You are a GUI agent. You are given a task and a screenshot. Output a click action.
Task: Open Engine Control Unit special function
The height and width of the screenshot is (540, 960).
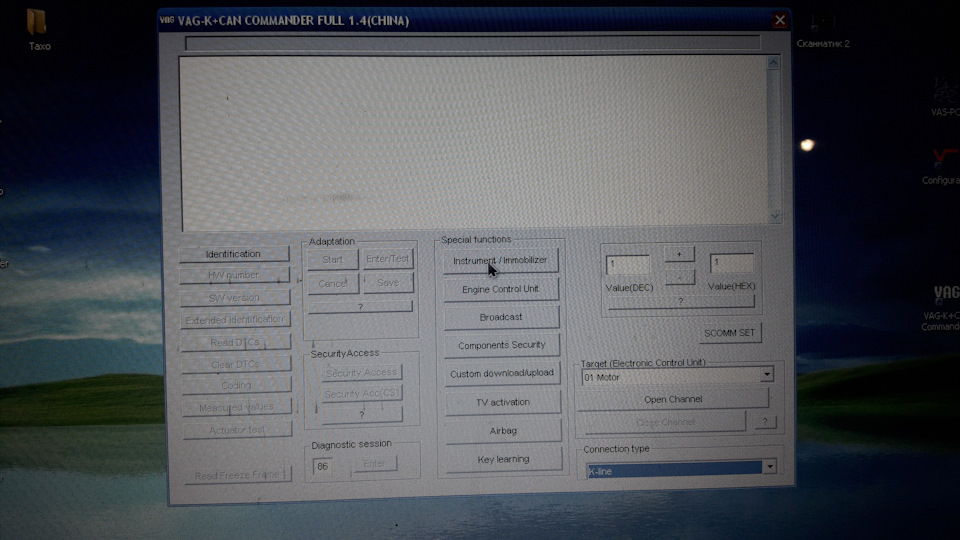tap(501, 289)
